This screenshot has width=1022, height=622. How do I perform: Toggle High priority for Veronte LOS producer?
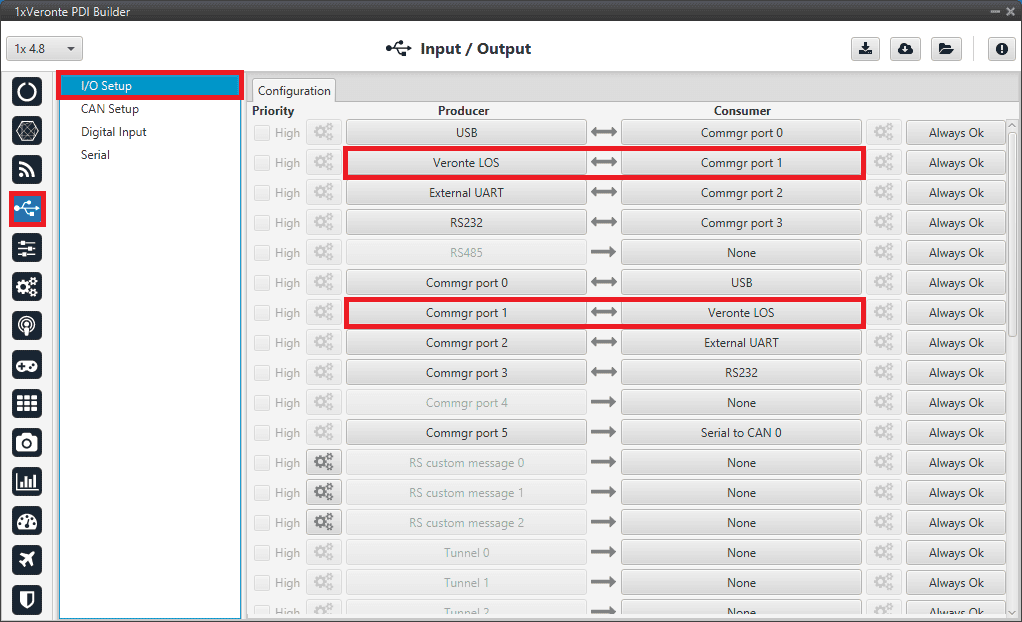[262, 163]
